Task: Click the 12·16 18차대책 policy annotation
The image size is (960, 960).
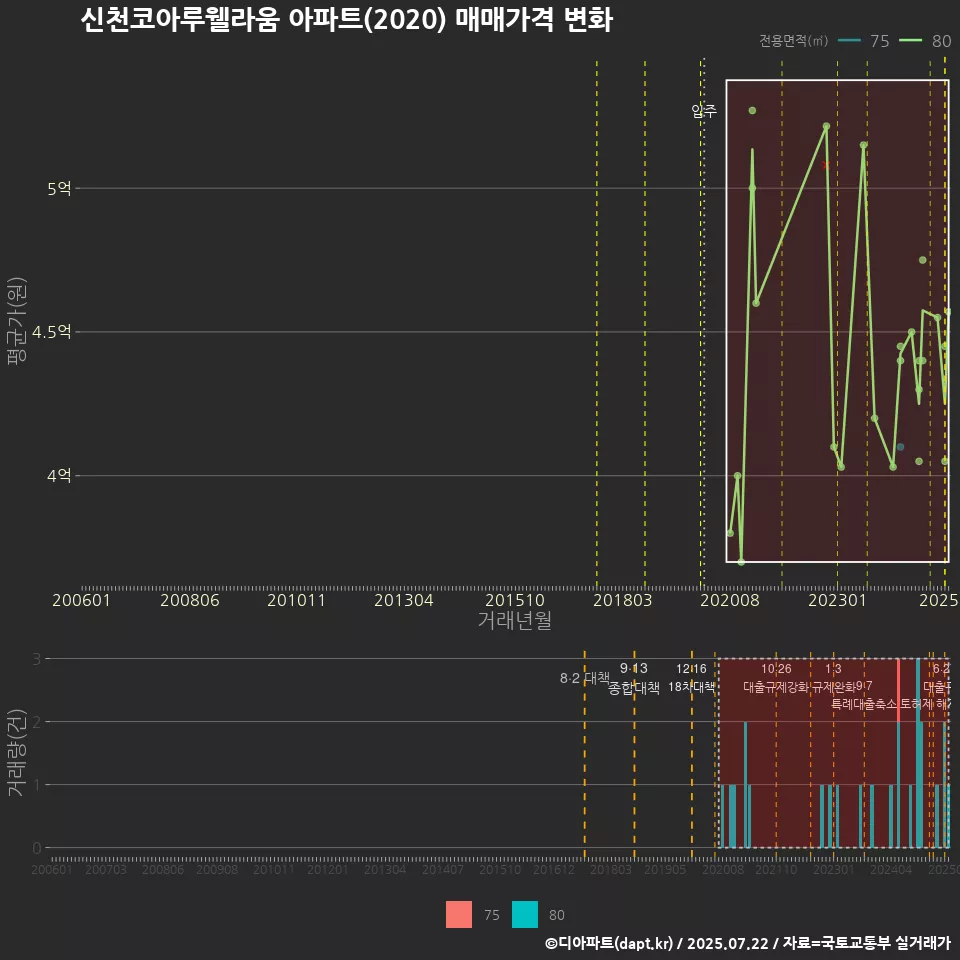Action: (691, 678)
